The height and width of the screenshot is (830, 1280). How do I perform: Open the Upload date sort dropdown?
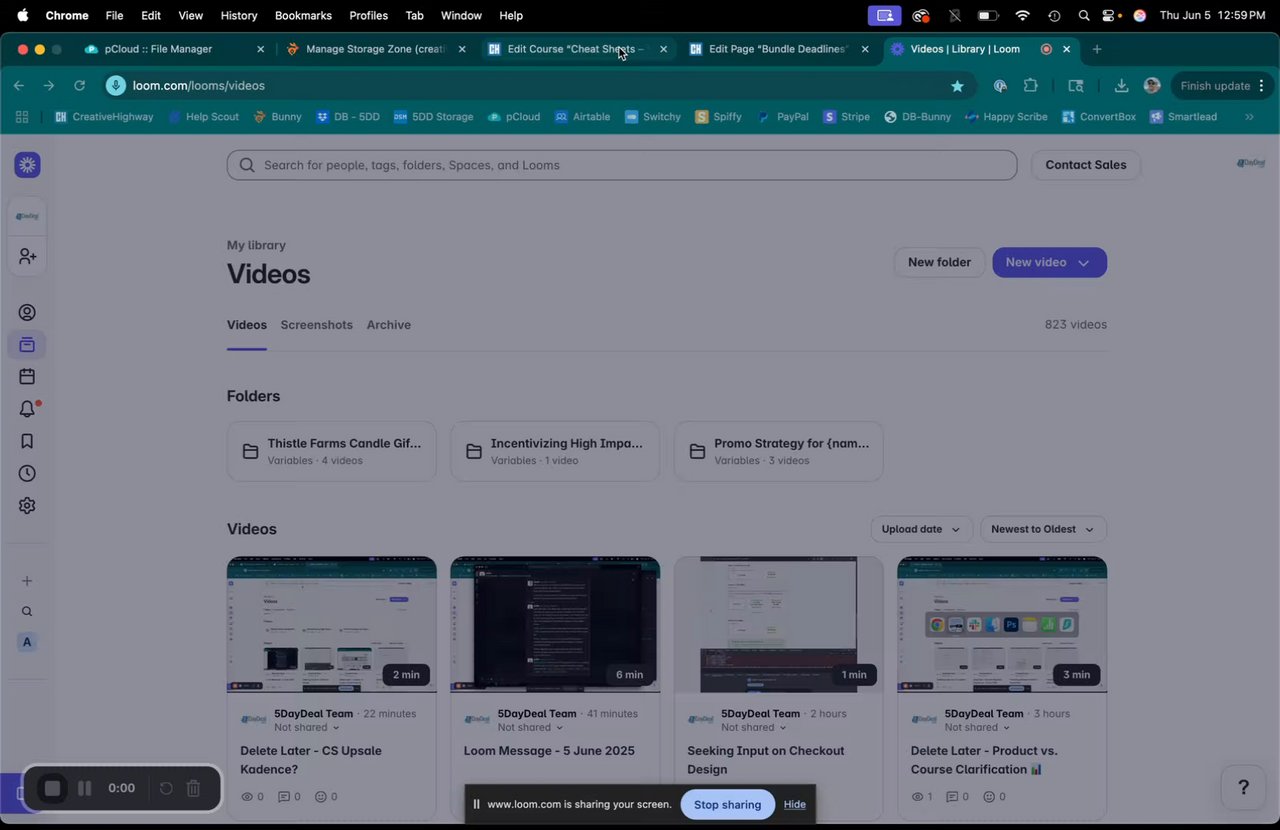921,529
